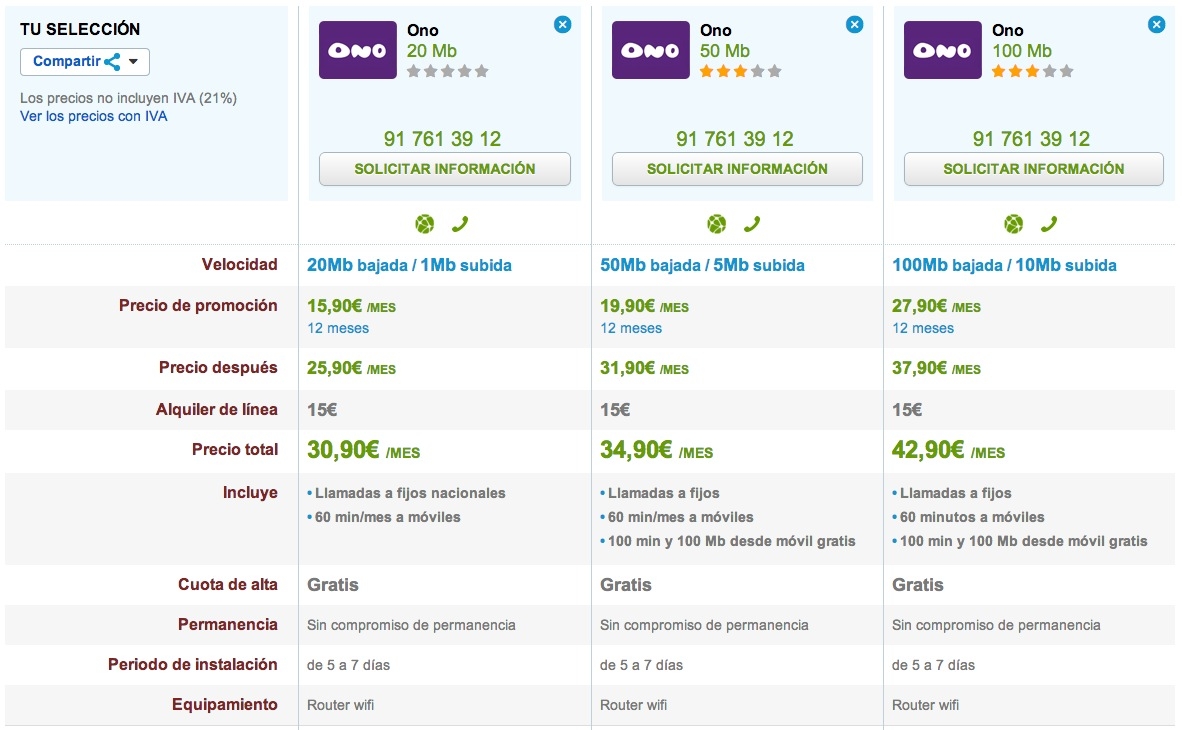The width and height of the screenshot is (1182, 730).
Task: Click Solicitar Información for the 20 Mb plan
Action: 445,169
